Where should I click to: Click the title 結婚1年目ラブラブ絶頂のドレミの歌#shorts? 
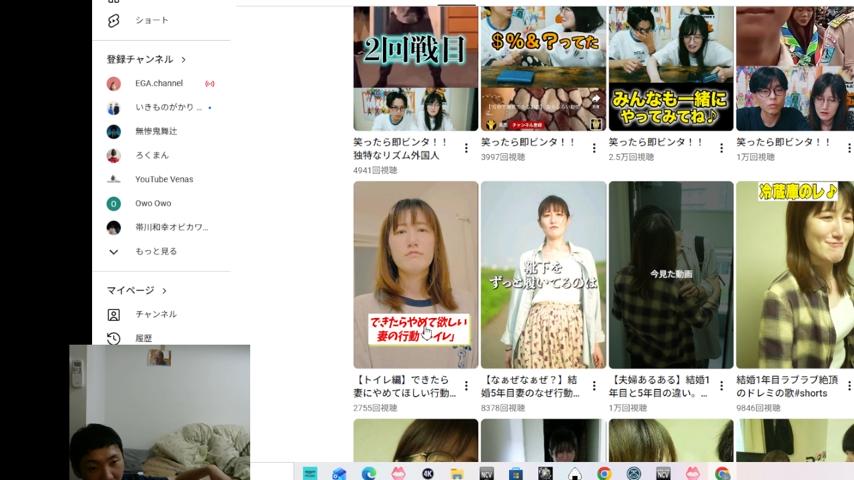point(787,386)
